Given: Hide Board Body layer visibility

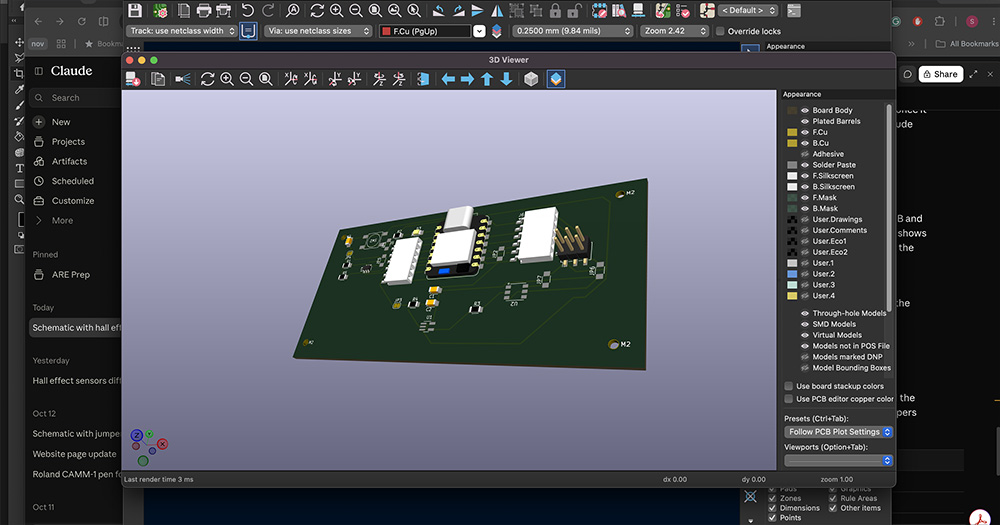Looking at the screenshot, I should point(805,110).
